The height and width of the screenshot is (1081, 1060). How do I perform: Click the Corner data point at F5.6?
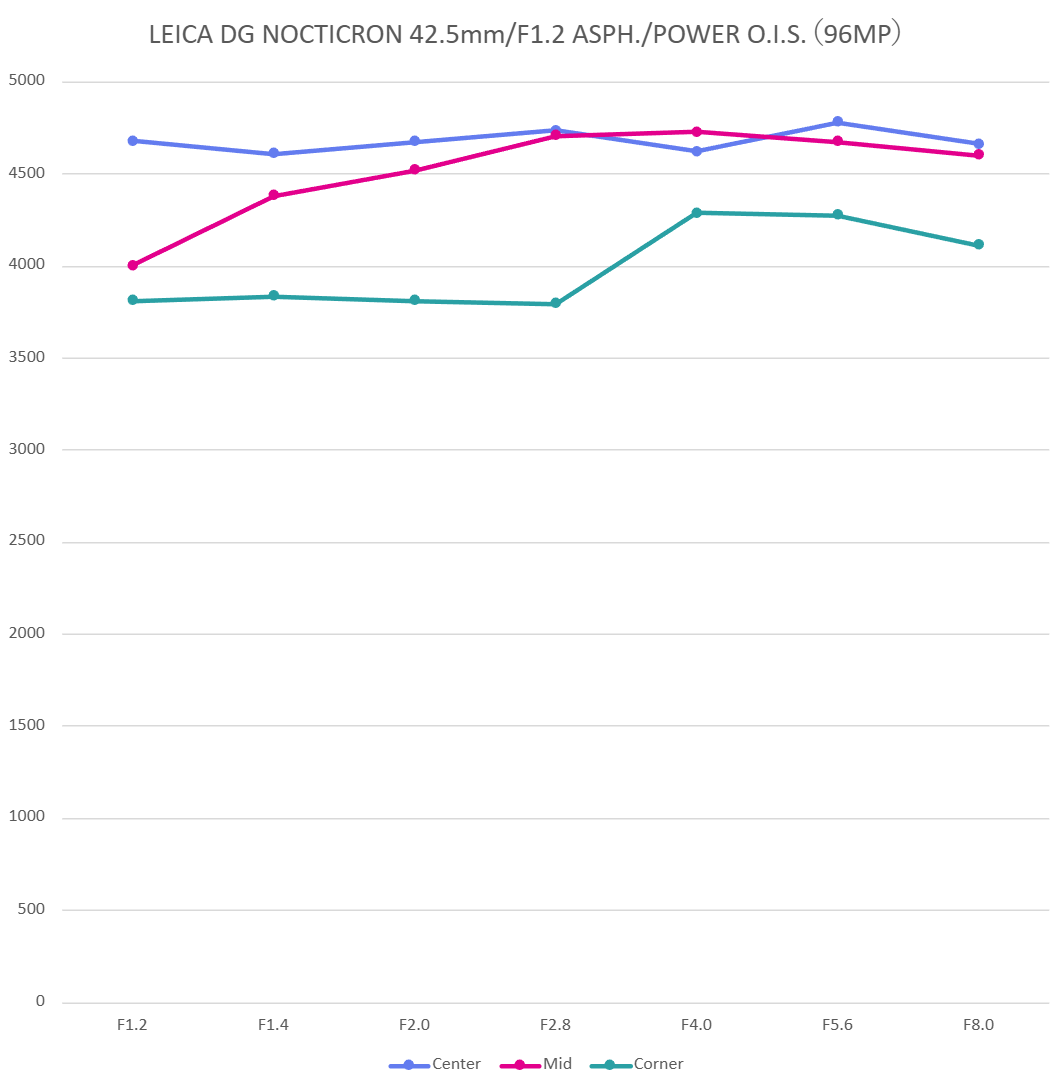837,215
